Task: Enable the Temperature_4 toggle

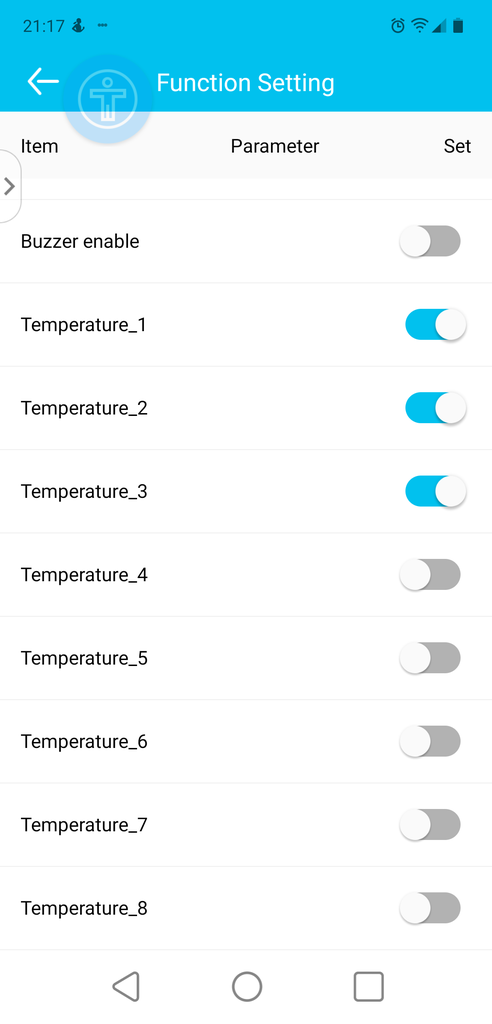Action: [431, 575]
